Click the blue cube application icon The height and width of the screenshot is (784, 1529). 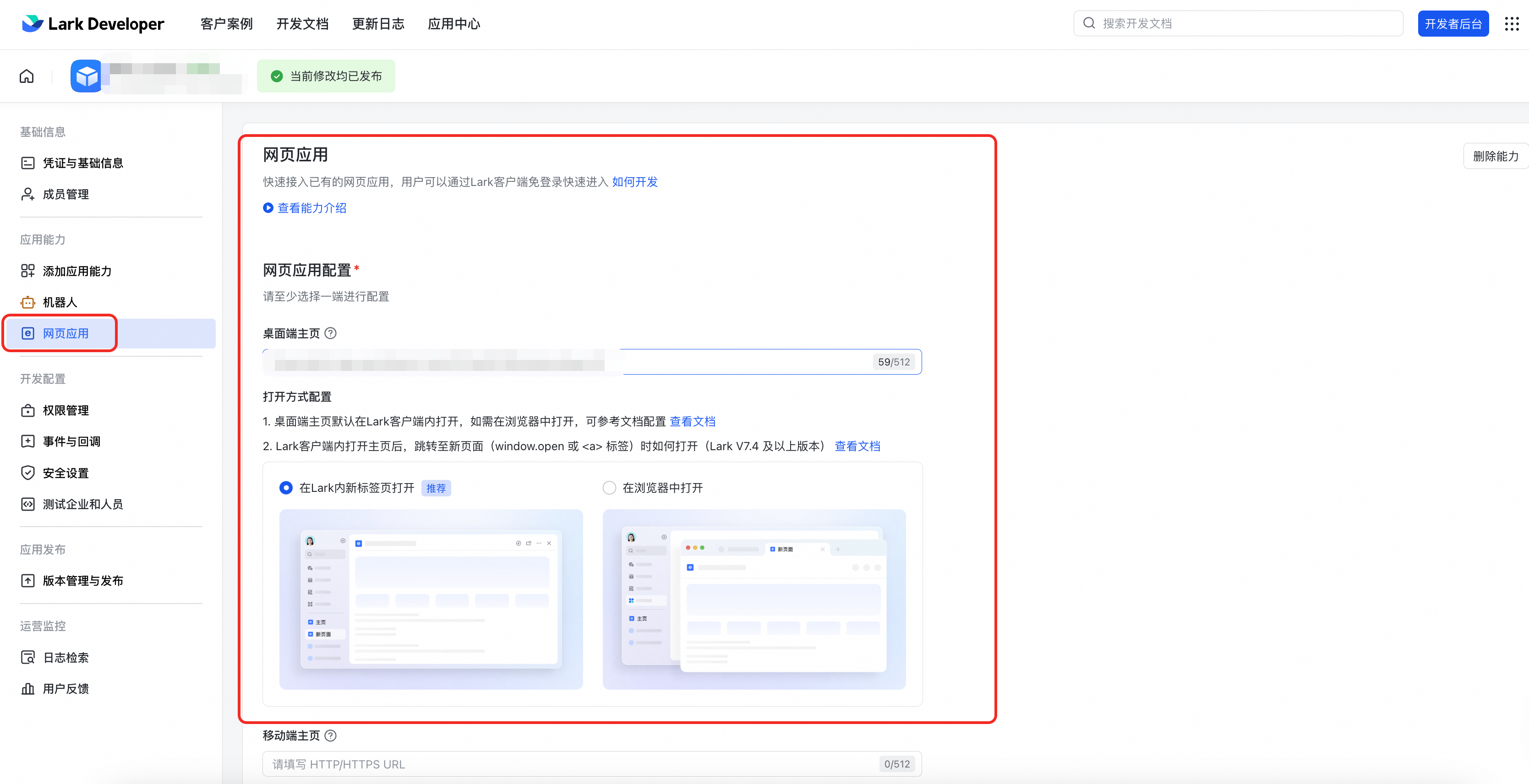pos(87,76)
